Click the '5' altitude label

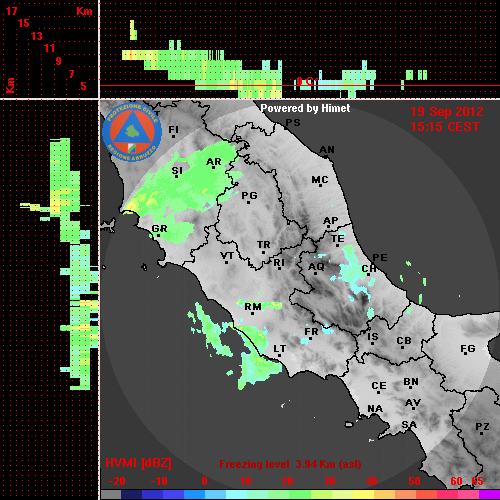pyautogui.click(x=83, y=86)
